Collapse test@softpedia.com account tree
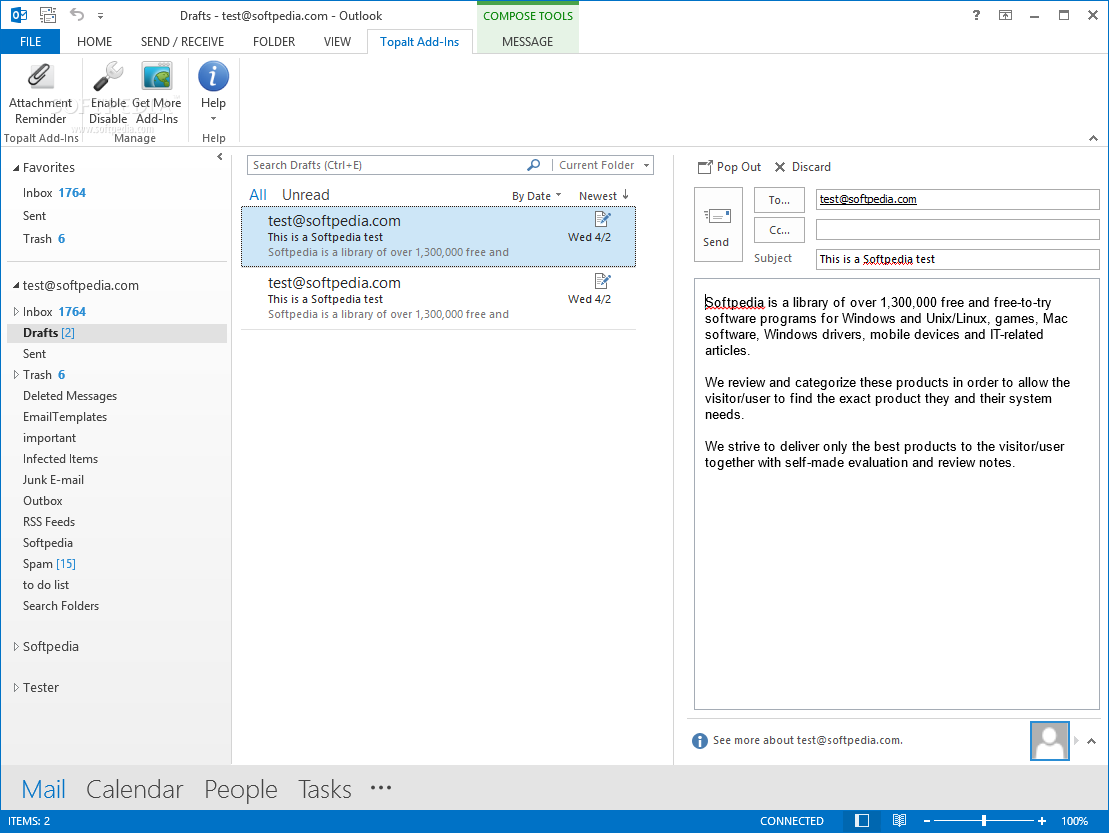Viewport: 1109px width, 833px height. tap(16, 286)
